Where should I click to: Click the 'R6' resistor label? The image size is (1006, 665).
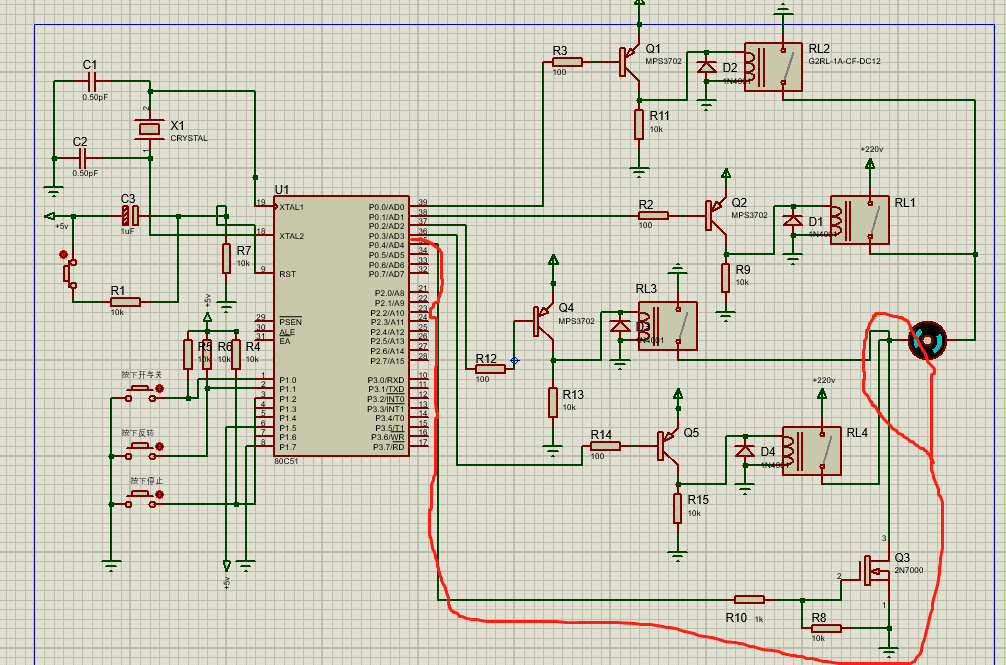click(x=225, y=347)
